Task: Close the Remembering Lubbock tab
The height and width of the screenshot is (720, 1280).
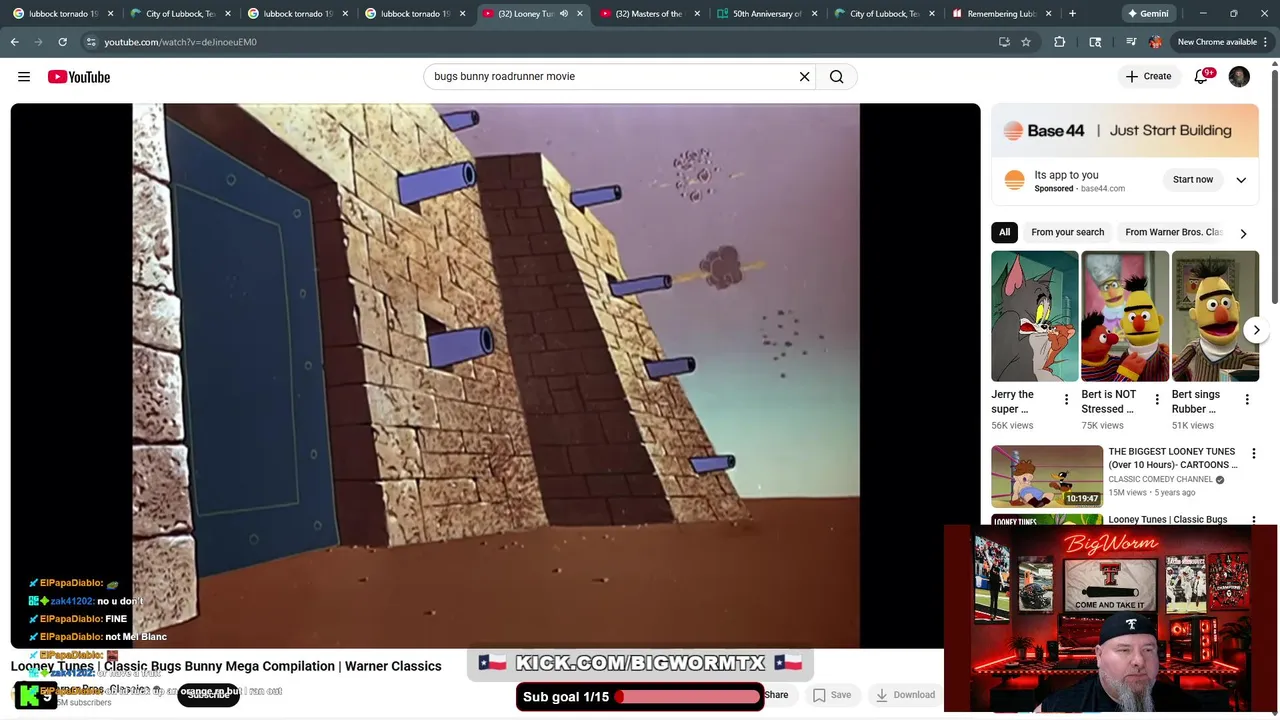Action: point(1050,14)
